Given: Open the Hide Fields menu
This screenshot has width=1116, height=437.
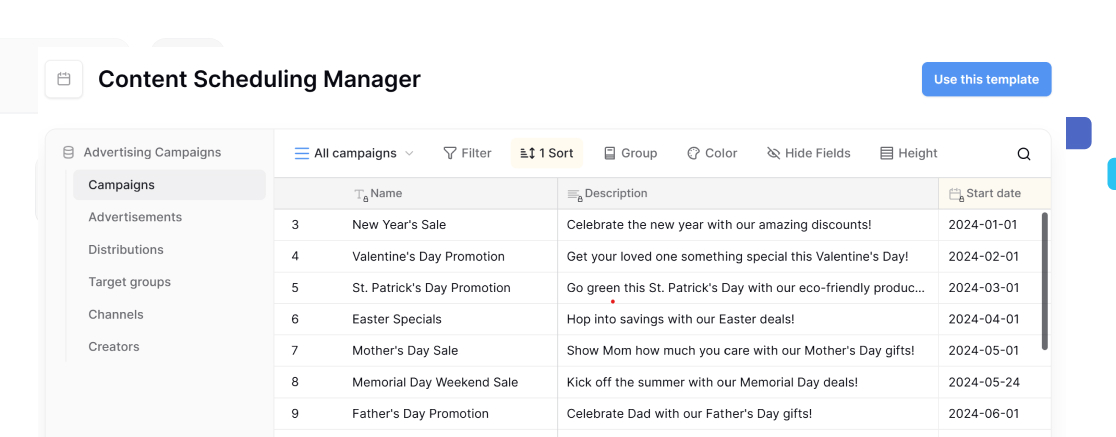Looking at the screenshot, I should (x=809, y=153).
